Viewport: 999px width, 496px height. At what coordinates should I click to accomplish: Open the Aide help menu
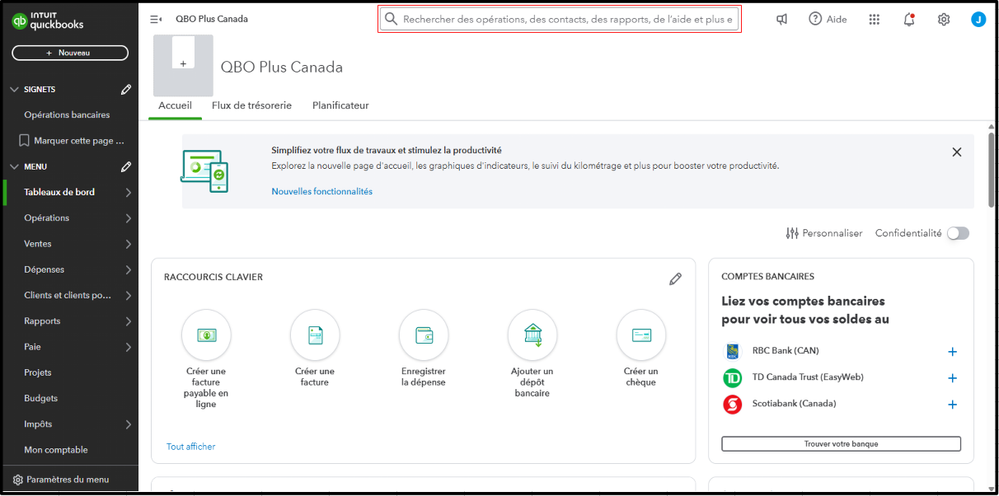coord(828,19)
